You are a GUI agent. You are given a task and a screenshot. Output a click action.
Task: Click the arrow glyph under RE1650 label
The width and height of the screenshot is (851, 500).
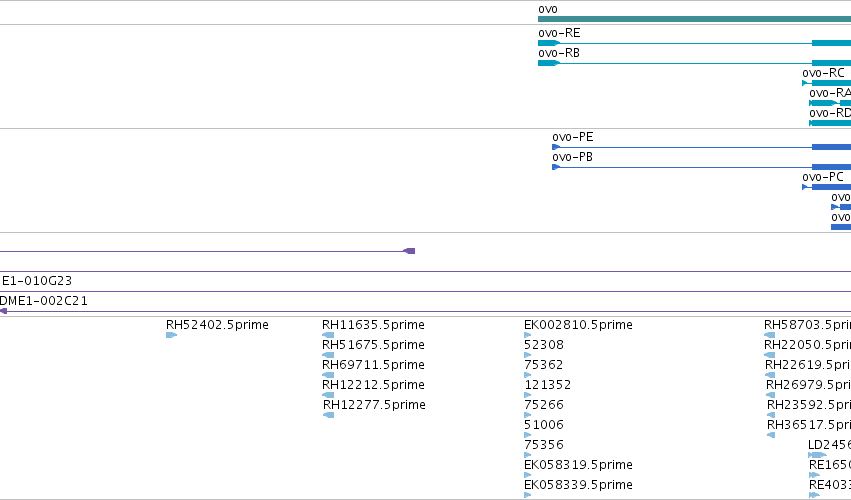click(x=814, y=476)
